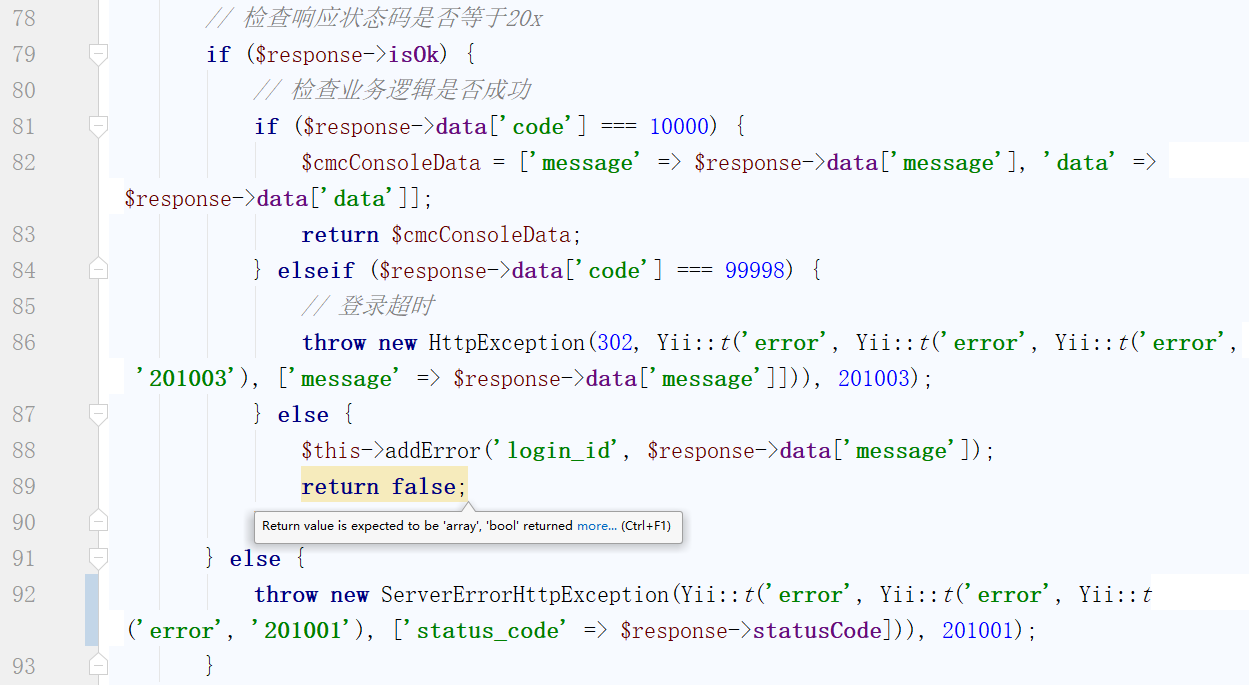Click the 'elseif' keyword
Image resolution: width=1249 pixels, height=685 pixels.
[314, 270]
